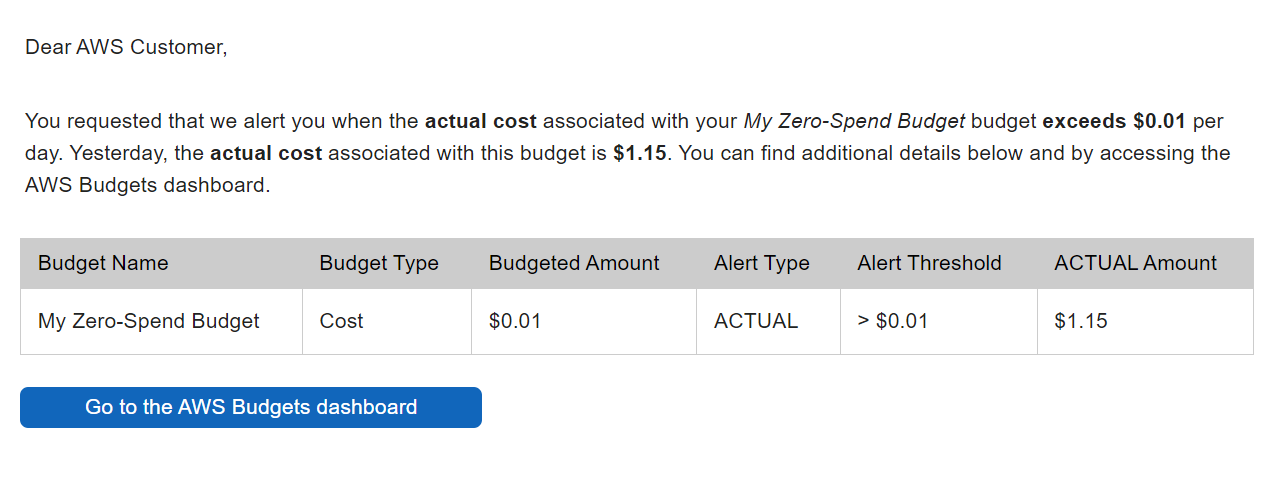
Task: Select the Alert Threshold column header
Action: tap(929, 263)
